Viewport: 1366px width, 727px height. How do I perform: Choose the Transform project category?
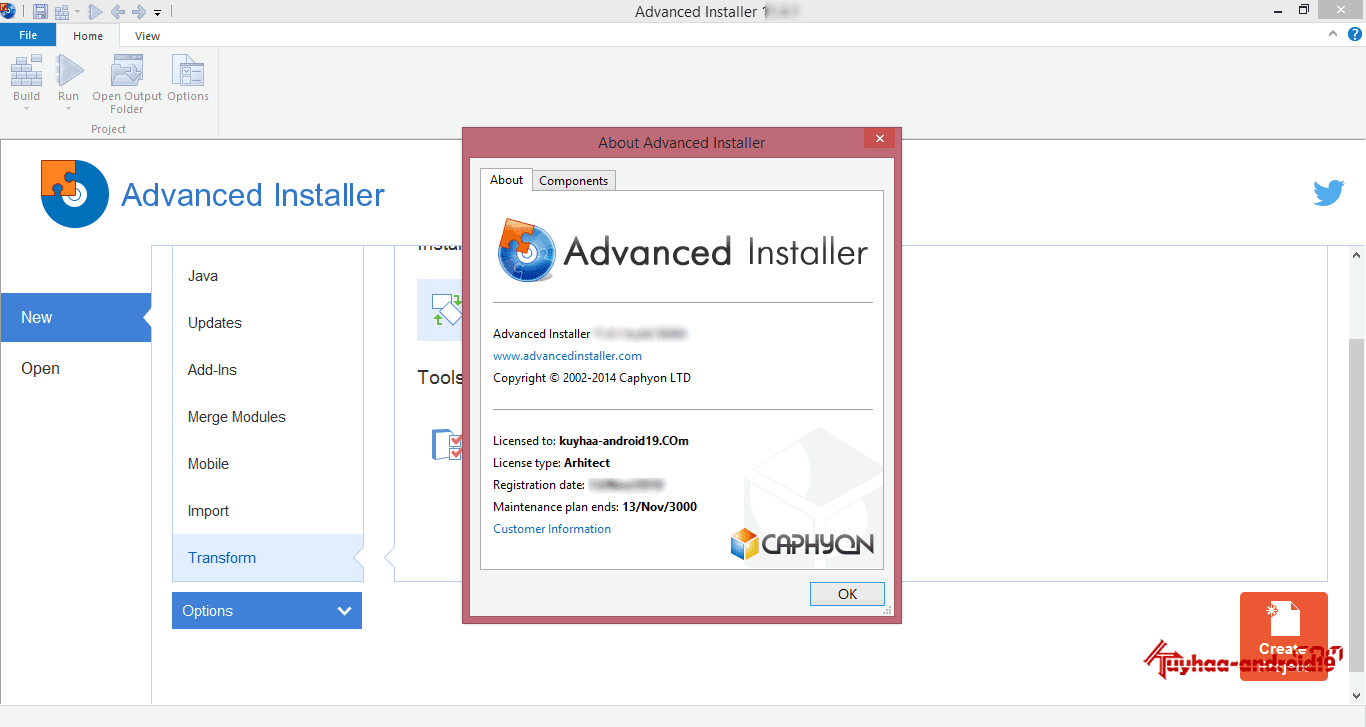(x=267, y=558)
